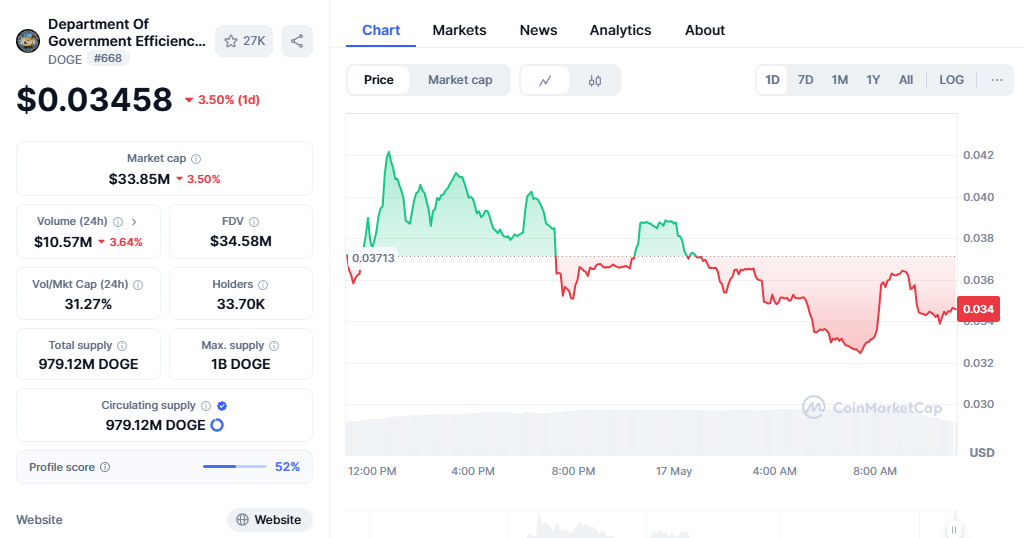Click Max. supply info icon

tap(274, 345)
